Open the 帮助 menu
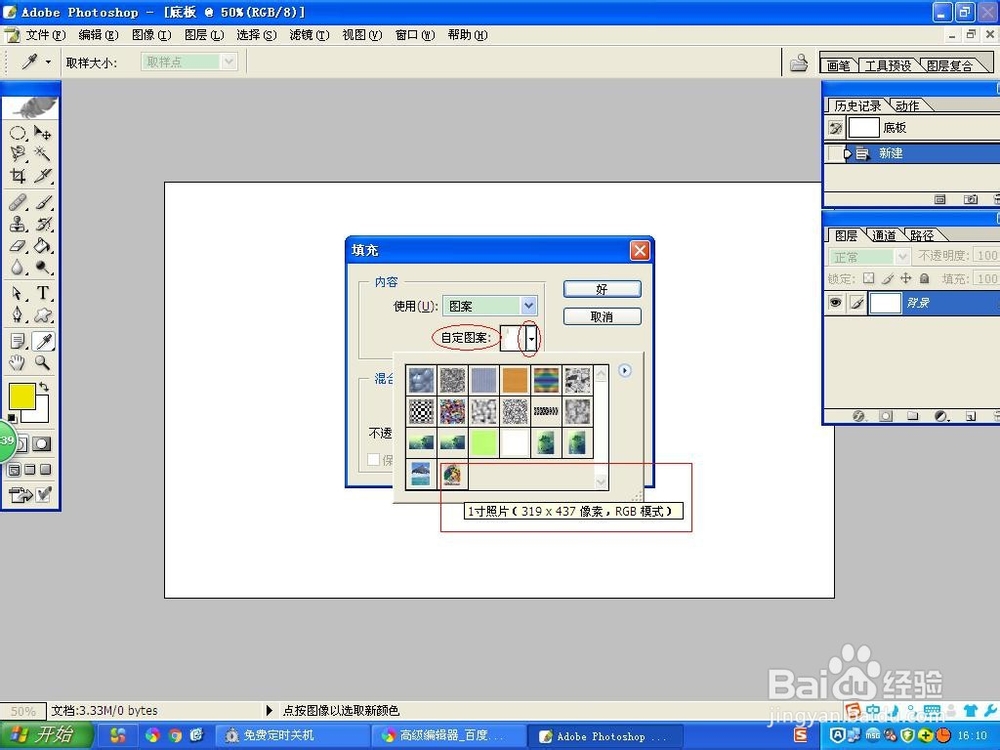Viewport: 1000px width, 750px height. 467,35
